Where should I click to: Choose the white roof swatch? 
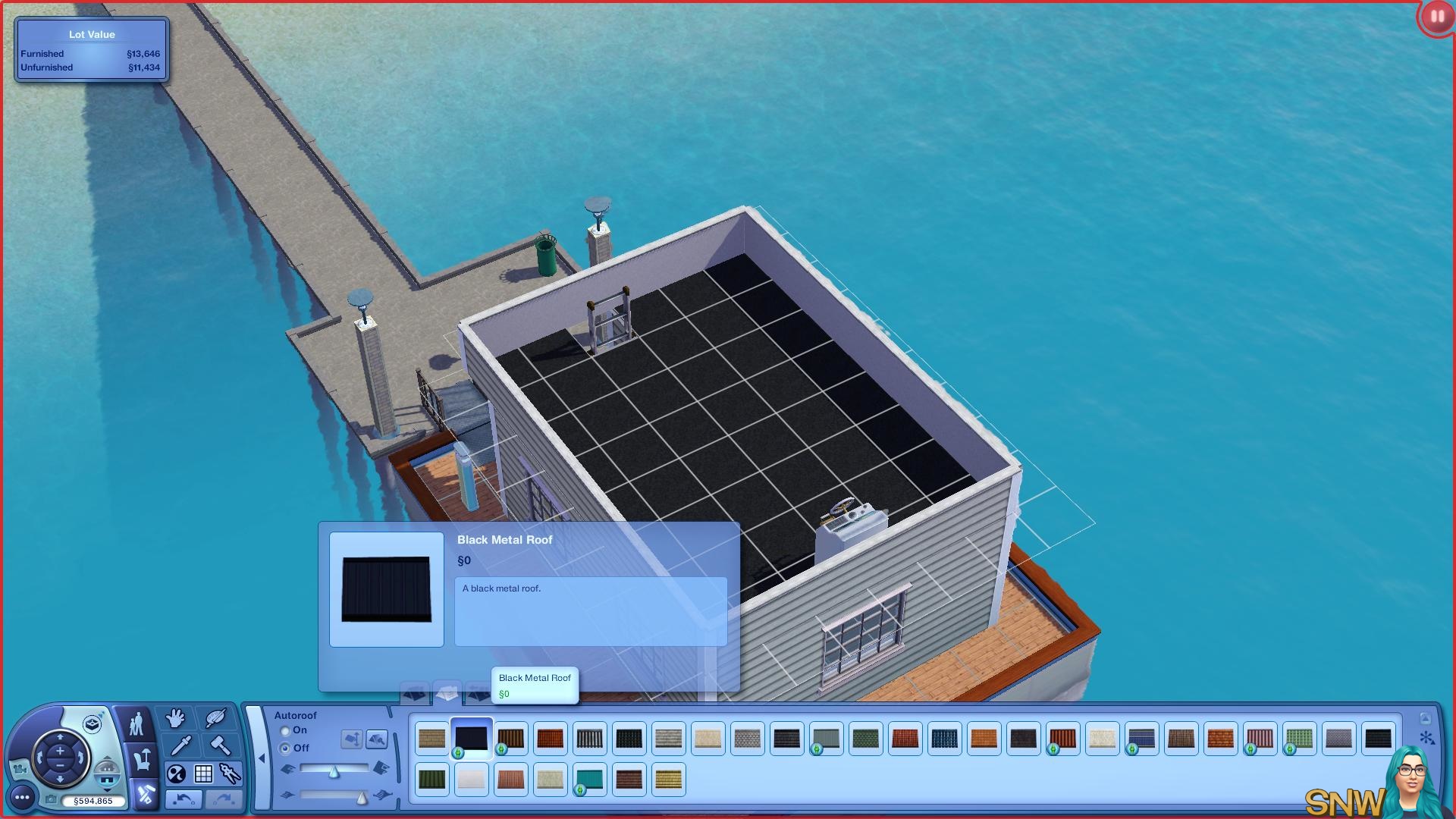tap(471, 780)
